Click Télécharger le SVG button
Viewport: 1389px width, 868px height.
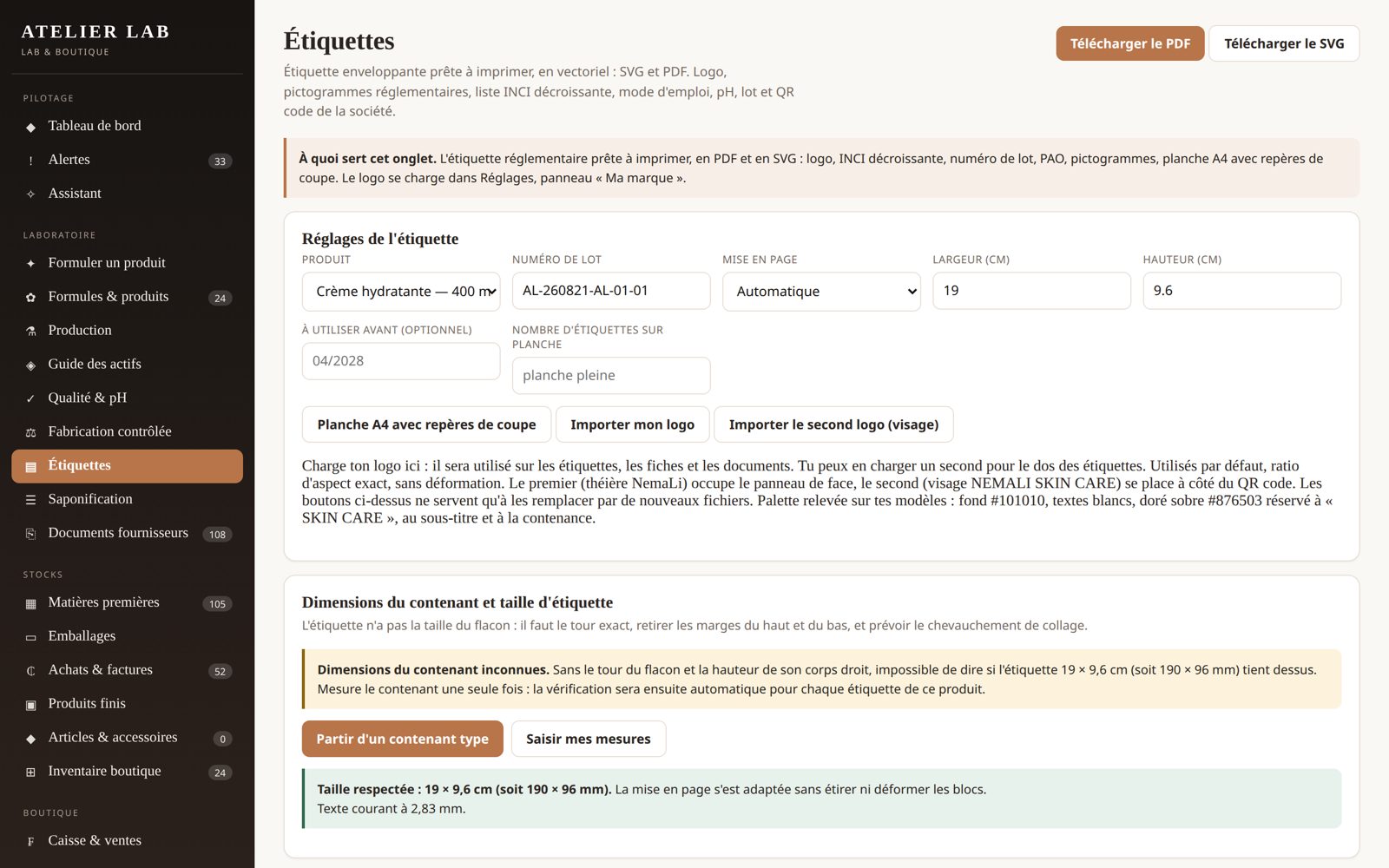(1284, 43)
